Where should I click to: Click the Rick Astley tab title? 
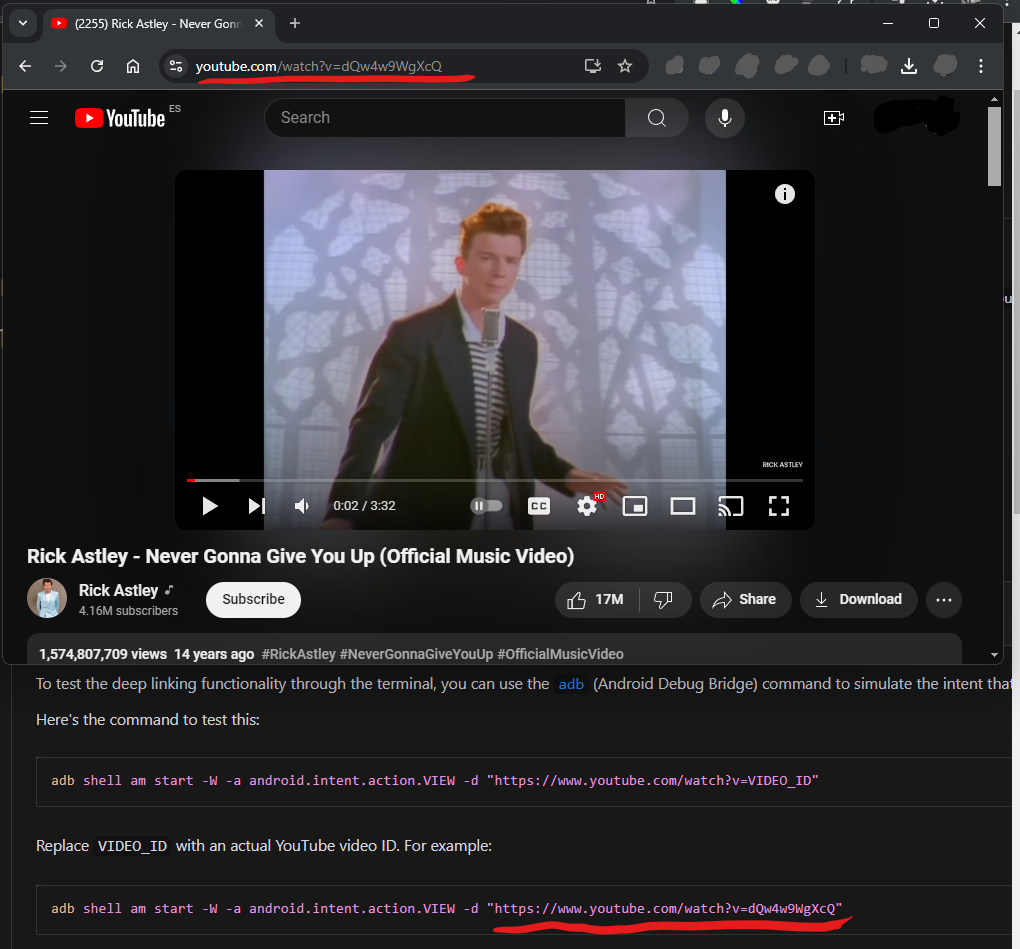pyautogui.click(x=158, y=23)
